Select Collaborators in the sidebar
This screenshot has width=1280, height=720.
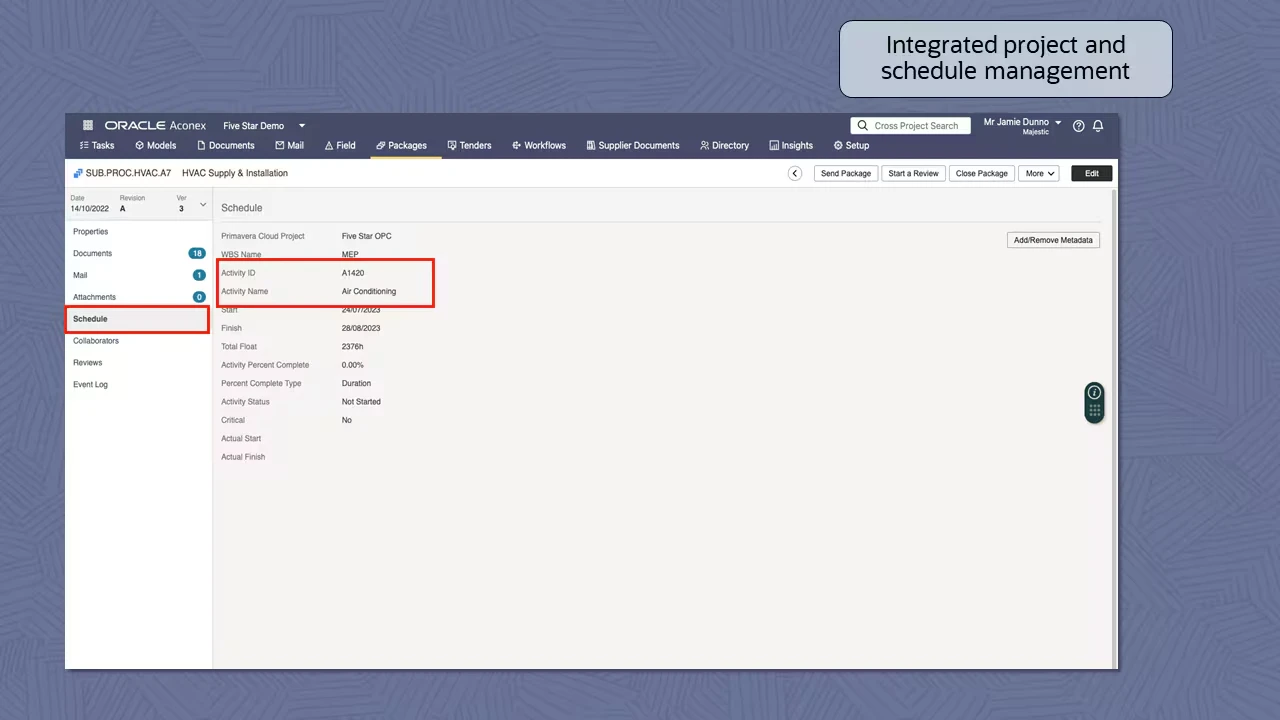tap(96, 341)
